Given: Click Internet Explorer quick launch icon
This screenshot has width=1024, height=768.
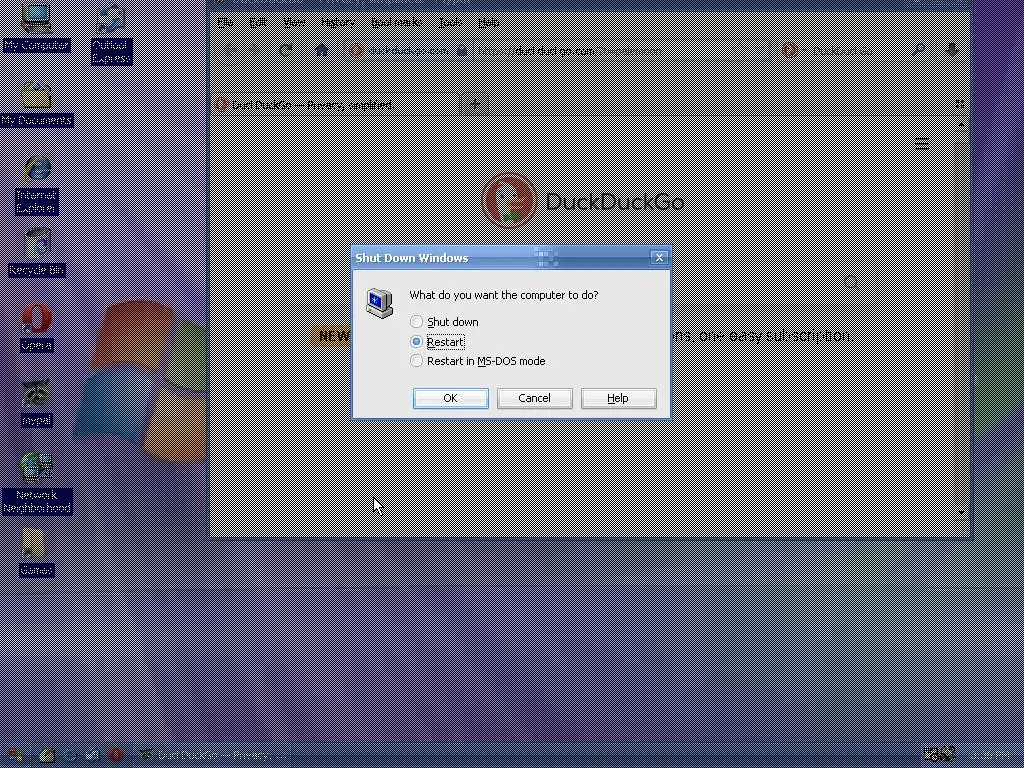Looking at the screenshot, I should click(x=70, y=756).
